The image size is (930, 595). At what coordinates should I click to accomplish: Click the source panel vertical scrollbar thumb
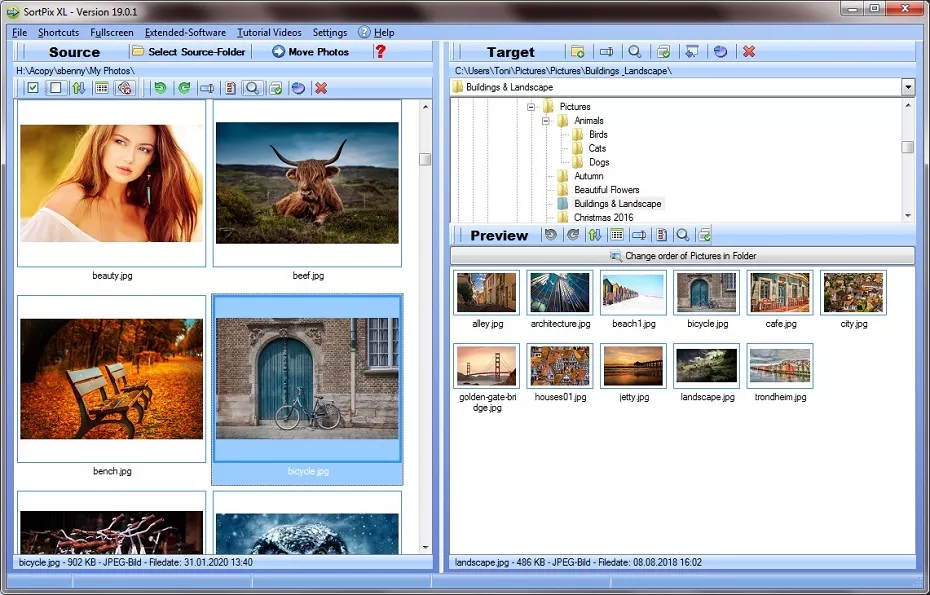(425, 159)
